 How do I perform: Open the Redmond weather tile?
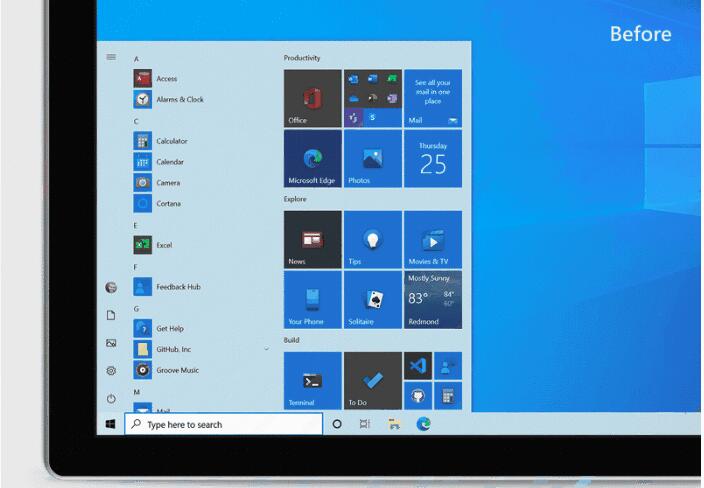(x=433, y=300)
